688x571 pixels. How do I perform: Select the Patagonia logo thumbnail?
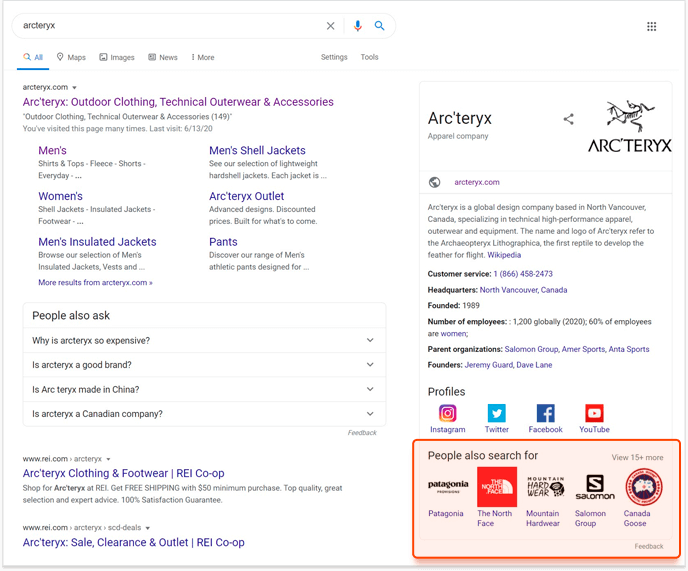(x=448, y=487)
